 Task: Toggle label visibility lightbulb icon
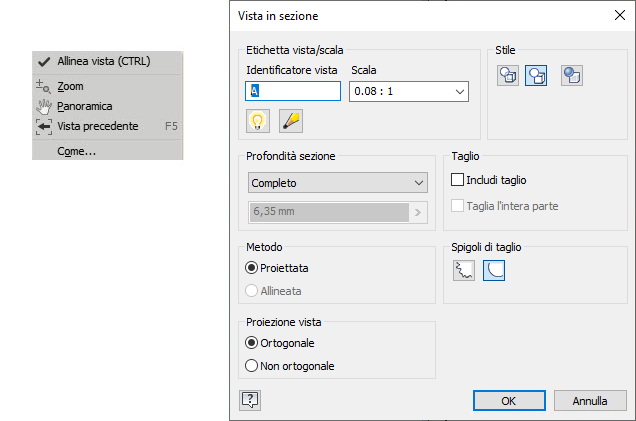(258, 121)
